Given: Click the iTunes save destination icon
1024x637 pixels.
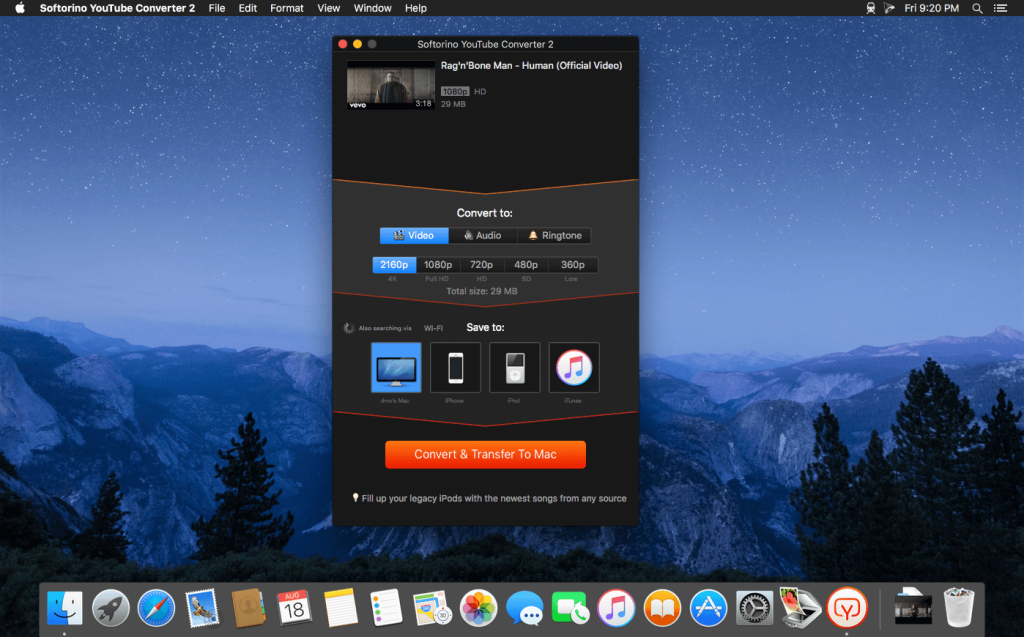Looking at the screenshot, I should pos(573,367).
